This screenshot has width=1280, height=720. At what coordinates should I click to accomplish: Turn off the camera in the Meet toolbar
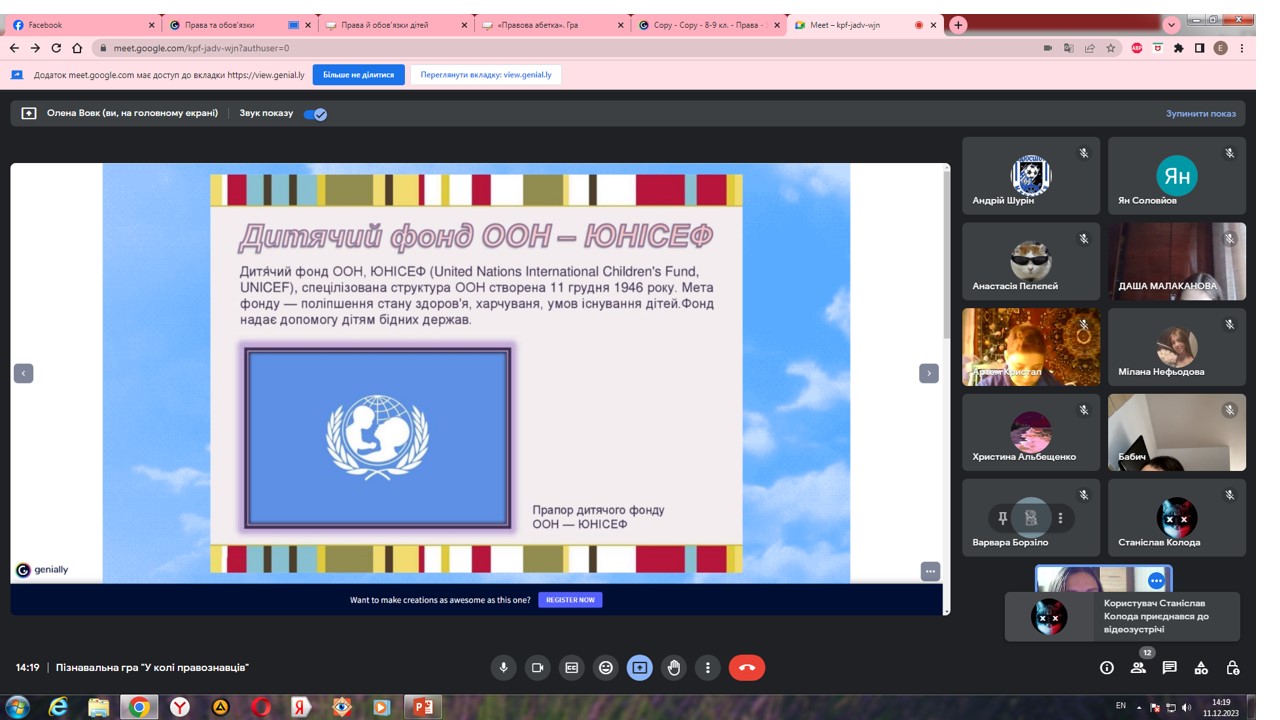[538, 668]
